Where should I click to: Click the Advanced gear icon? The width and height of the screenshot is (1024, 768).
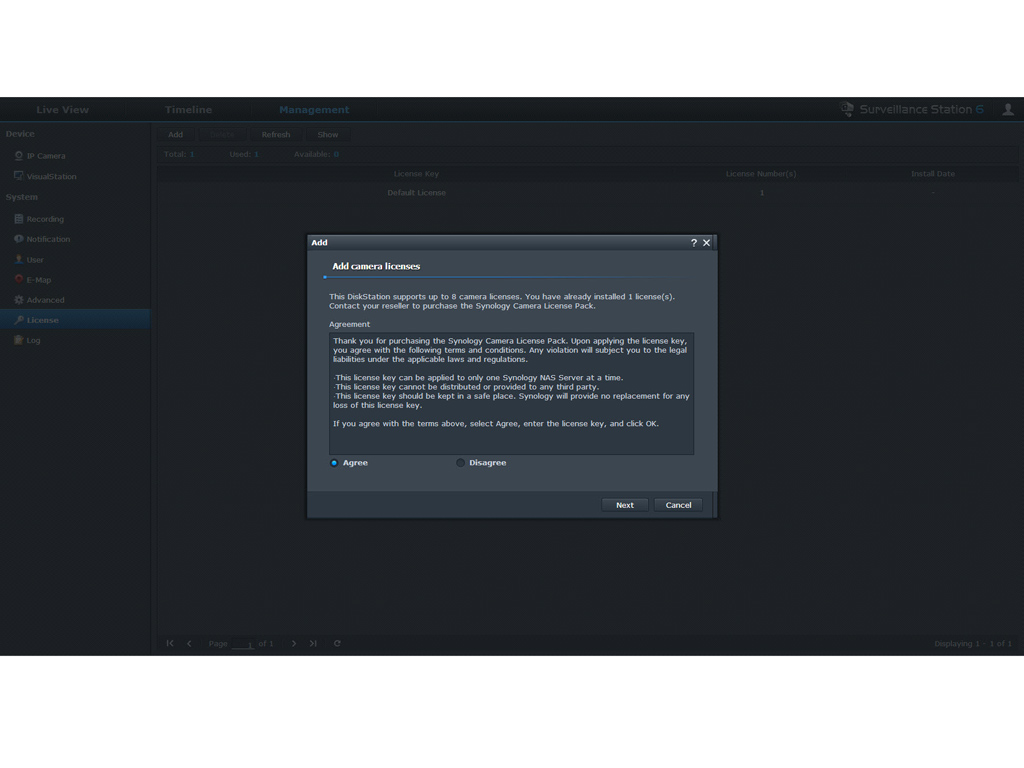tap(18, 300)
